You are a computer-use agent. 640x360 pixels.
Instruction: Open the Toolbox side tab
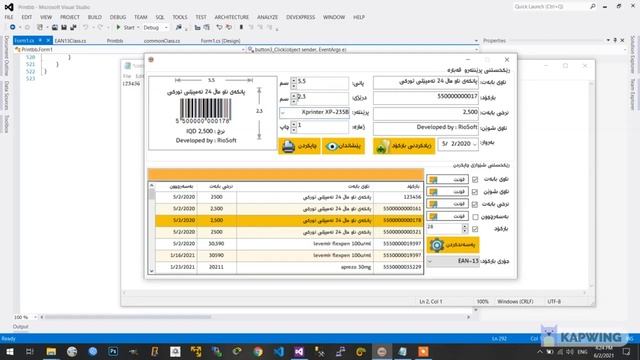coord(6,124)
